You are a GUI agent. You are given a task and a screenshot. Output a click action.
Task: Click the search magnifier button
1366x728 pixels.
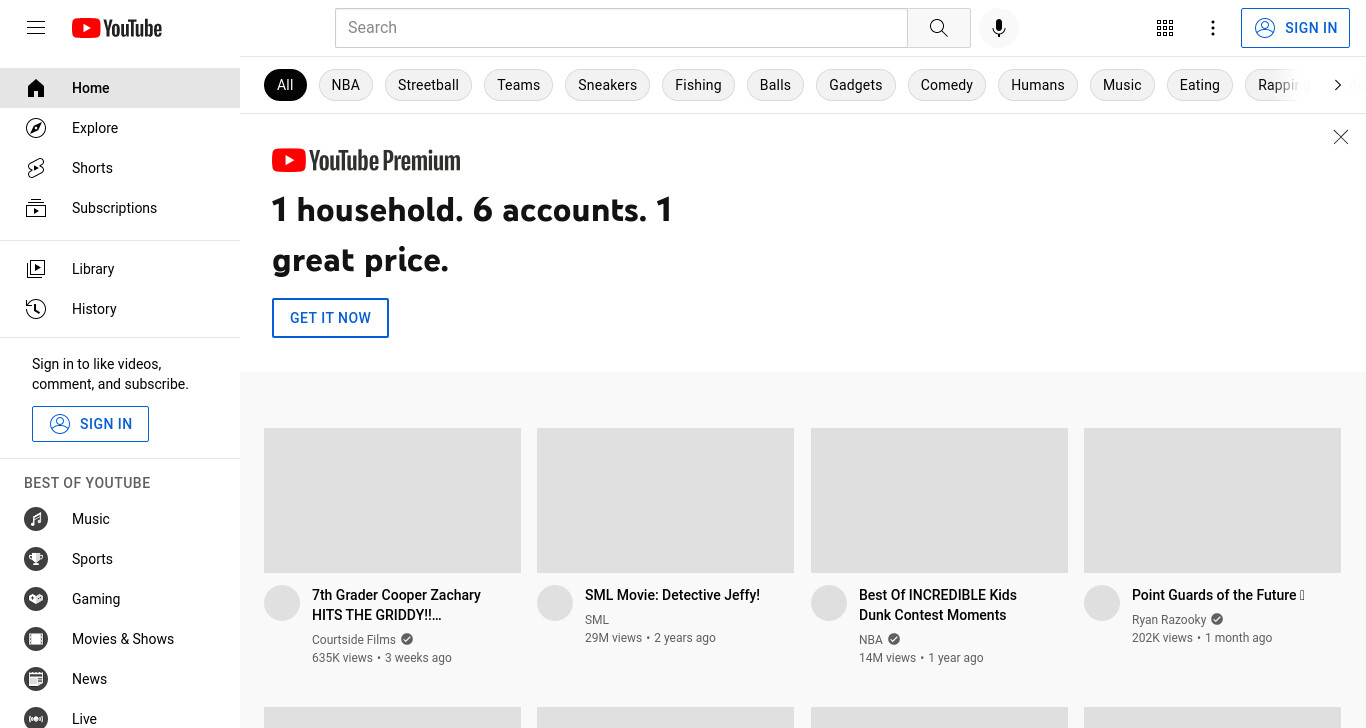(938, 28)
